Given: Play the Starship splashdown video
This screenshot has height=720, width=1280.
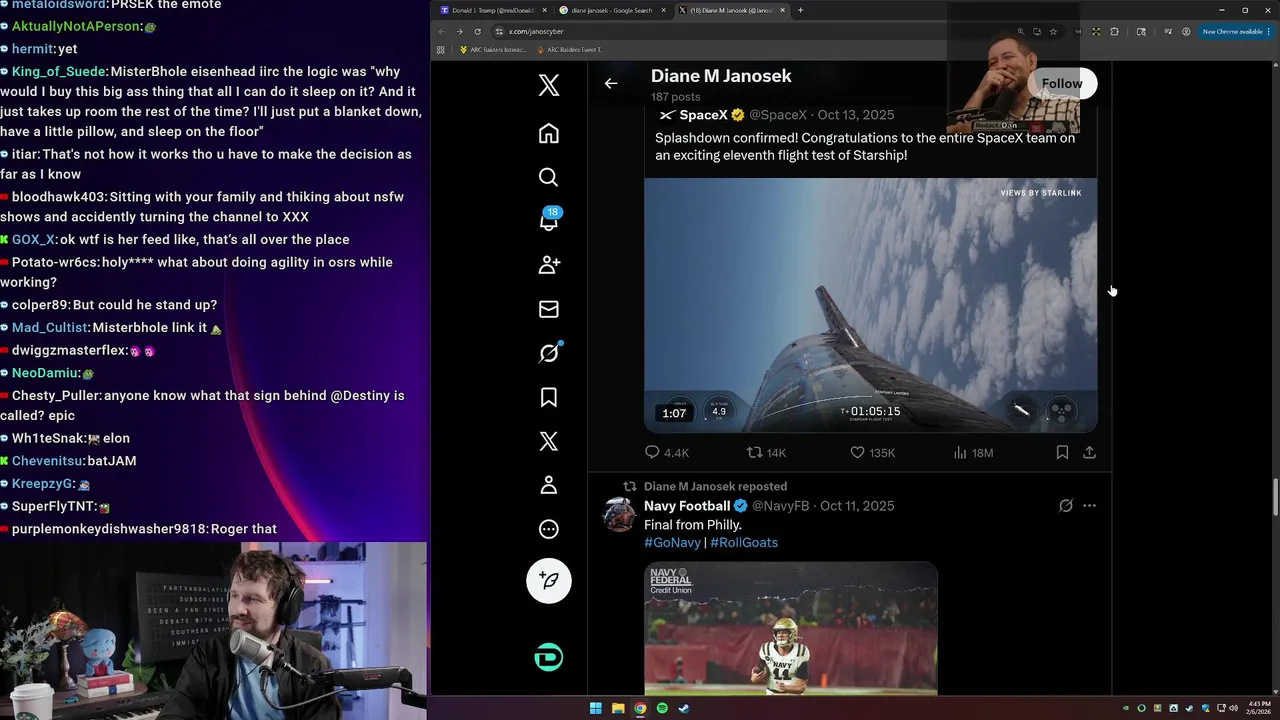Looking at the screenshot, I should point(870,305).
